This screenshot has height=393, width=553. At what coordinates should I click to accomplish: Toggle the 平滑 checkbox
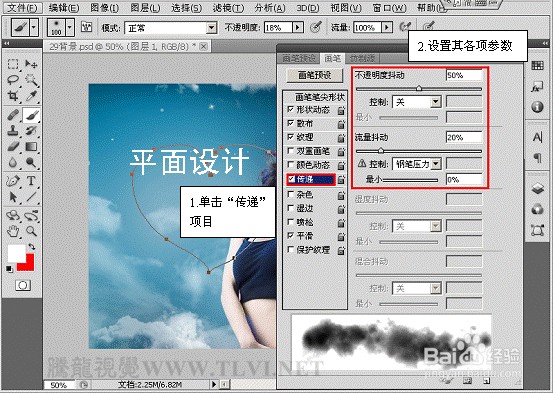[x=291, y=235]
